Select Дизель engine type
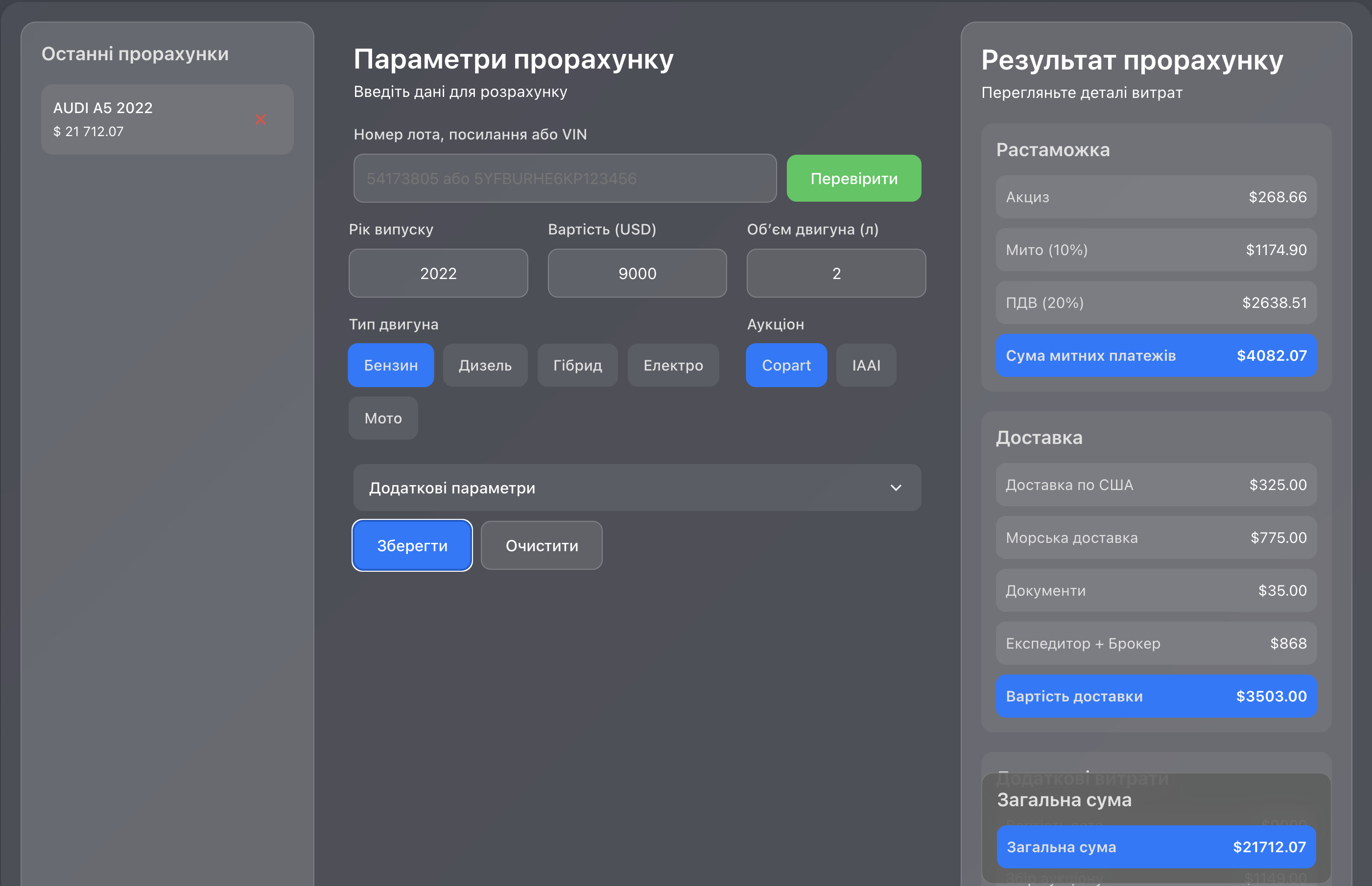 click(485, 365)
